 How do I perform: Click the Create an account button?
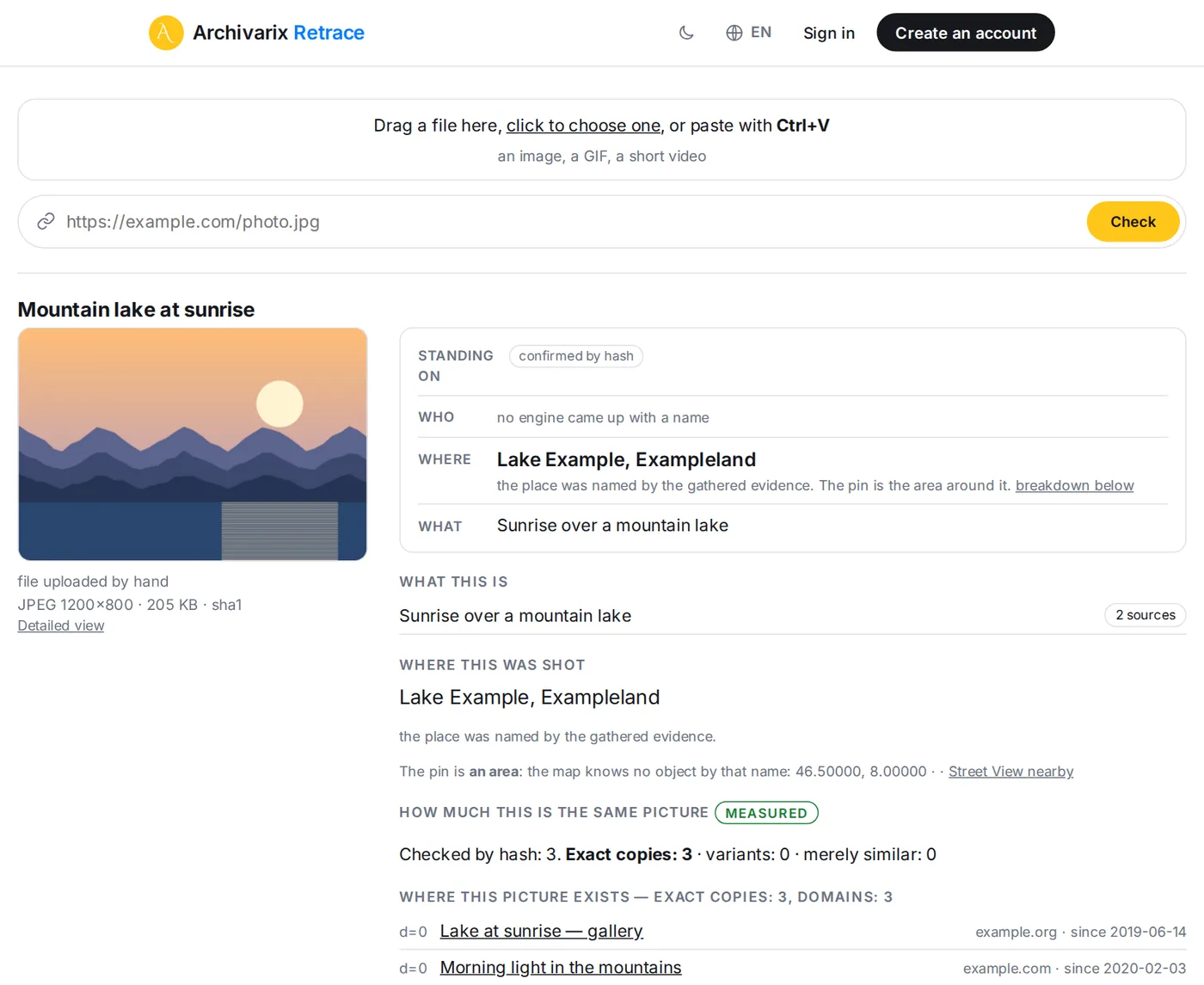tap(966, 33)
